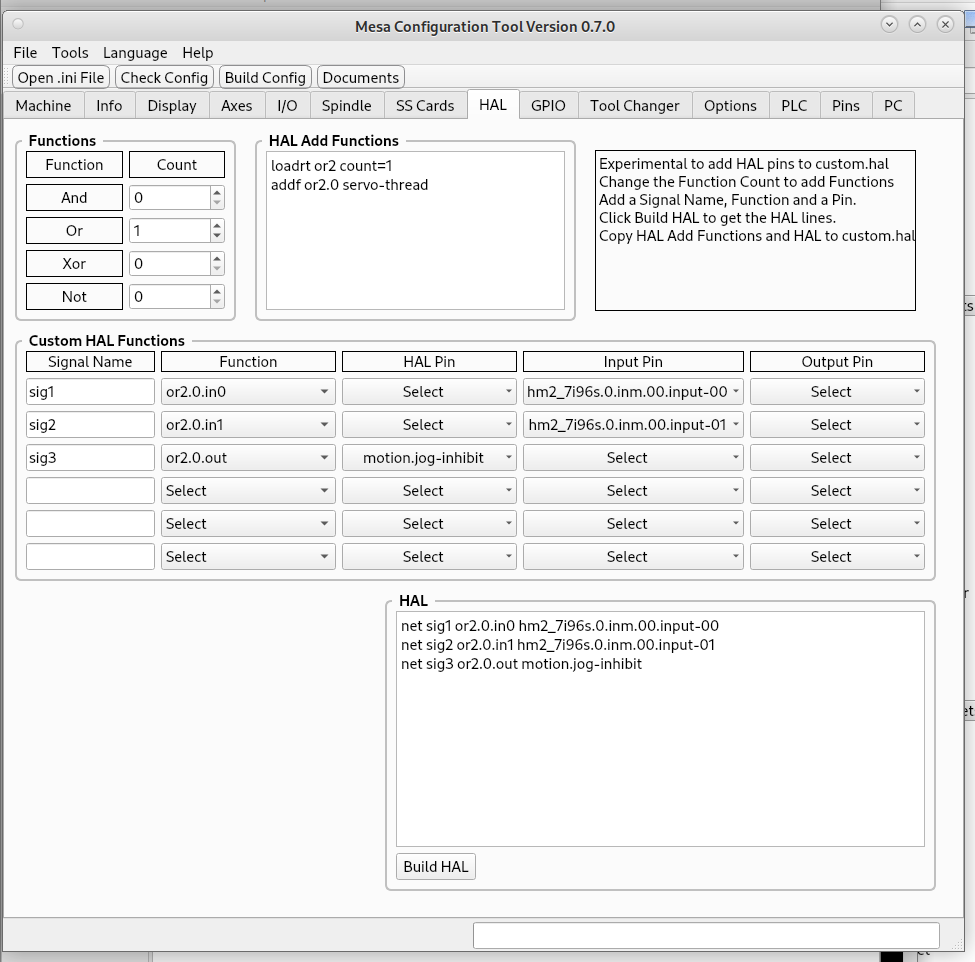Open the input-01 Input Pin dropdown
975x962 pixels.
(x=633, y=425)
